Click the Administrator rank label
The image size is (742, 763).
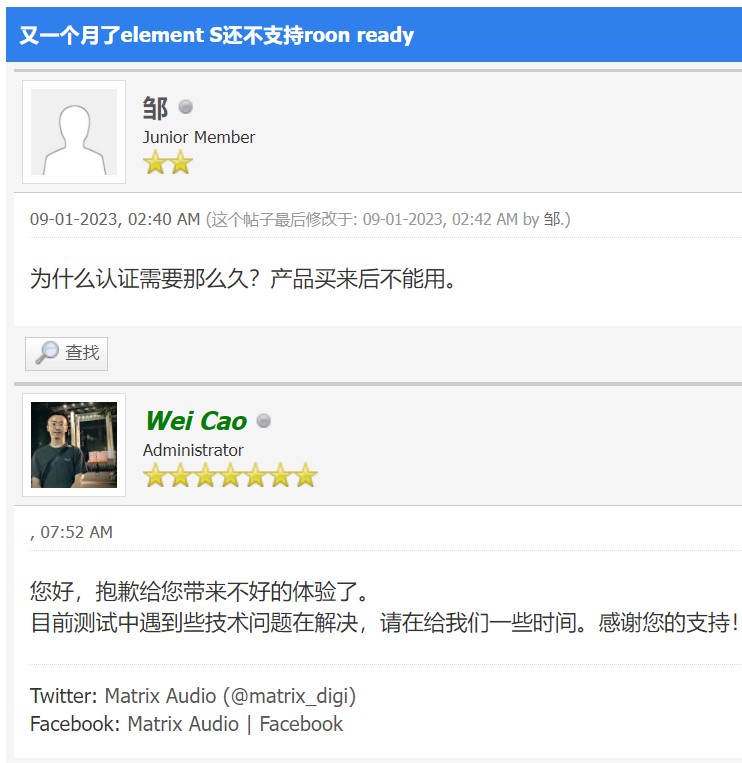[x=193, y=450]
